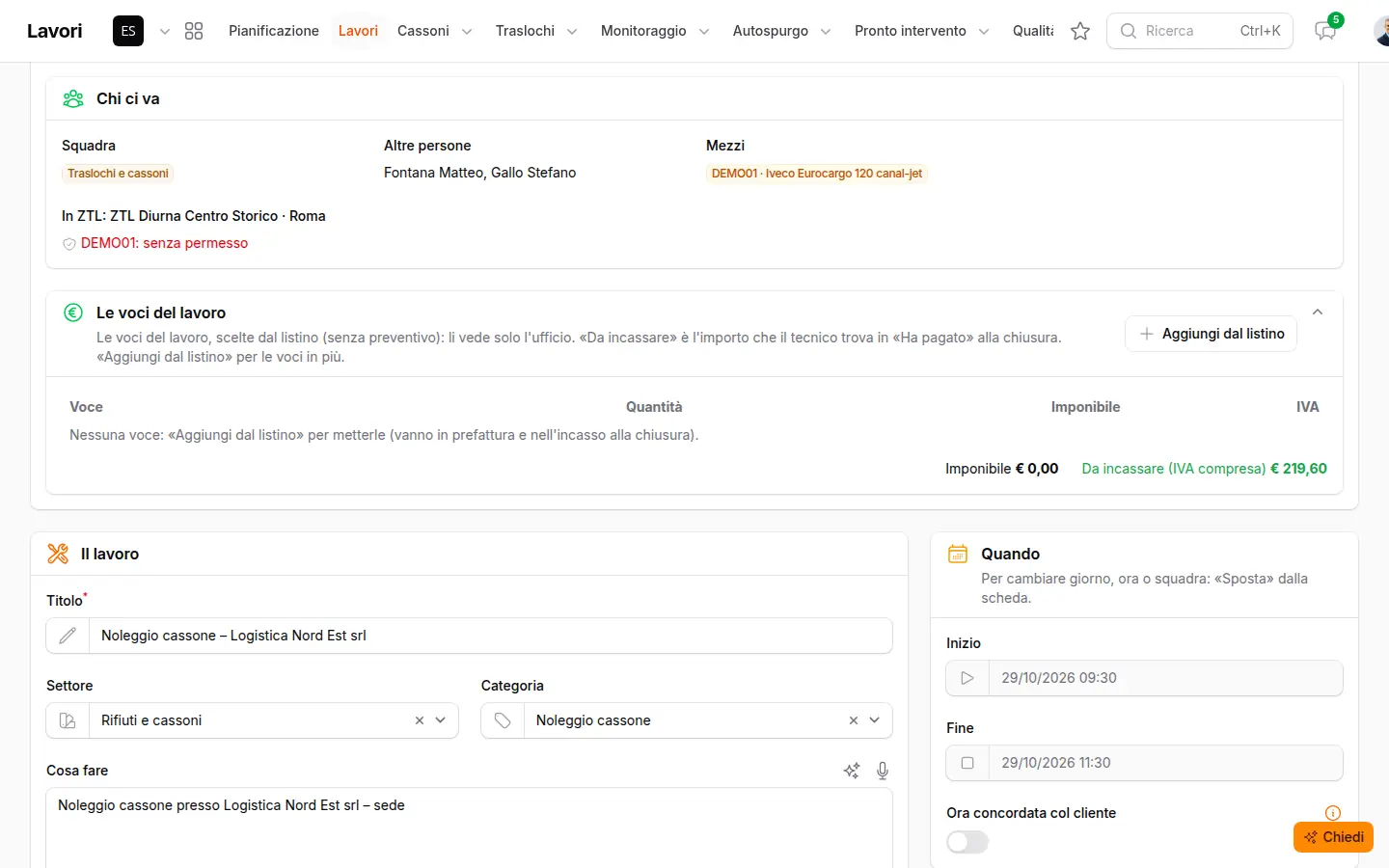Click the DEMO01: senza permesso warning
The image size is (1389, 868).
pyautogui.click(x=164, y=243)
